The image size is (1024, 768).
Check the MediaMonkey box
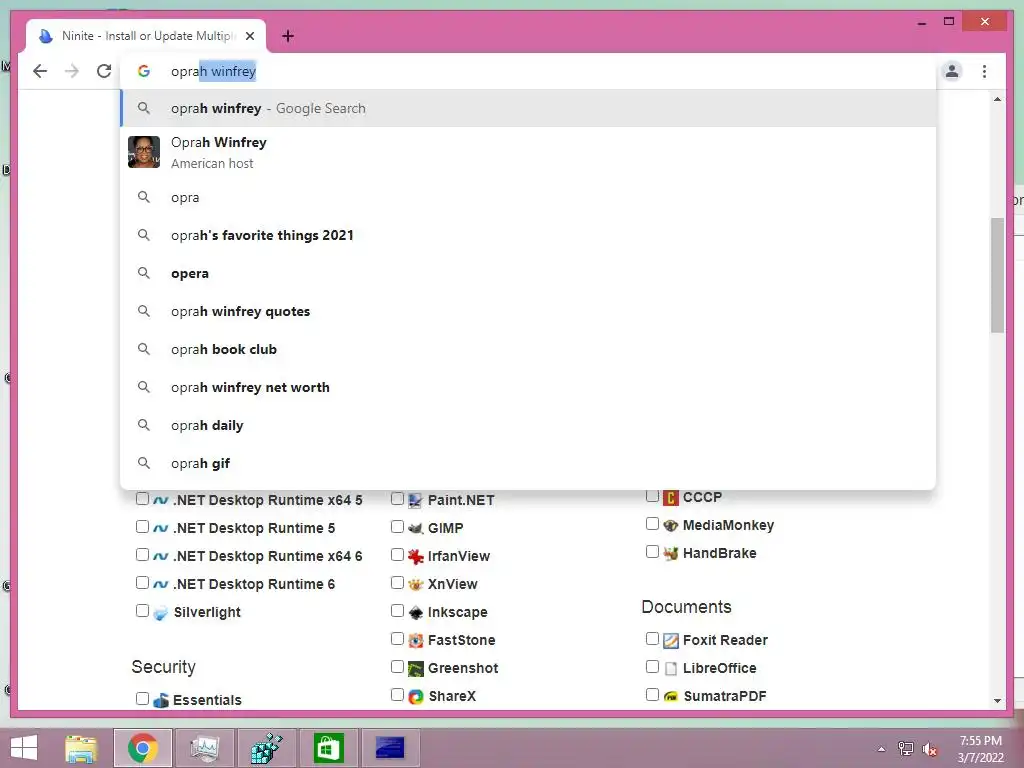(x=652, y=524)
